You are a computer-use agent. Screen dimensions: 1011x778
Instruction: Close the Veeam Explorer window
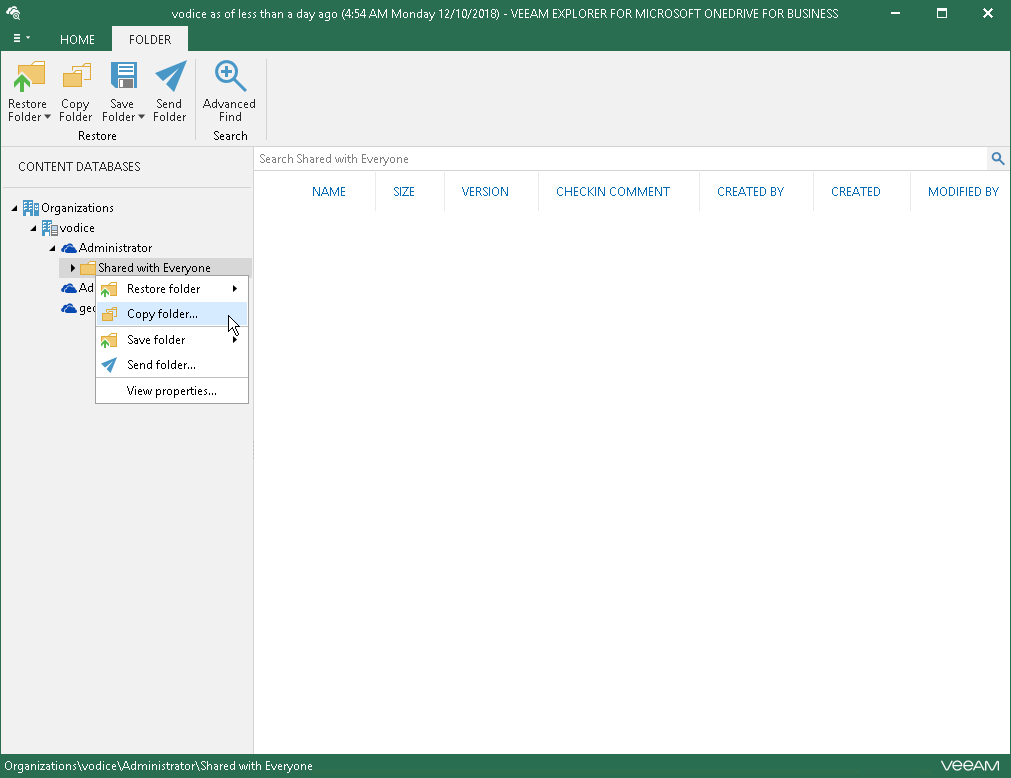pyautogui.click(x=988, y=13)
